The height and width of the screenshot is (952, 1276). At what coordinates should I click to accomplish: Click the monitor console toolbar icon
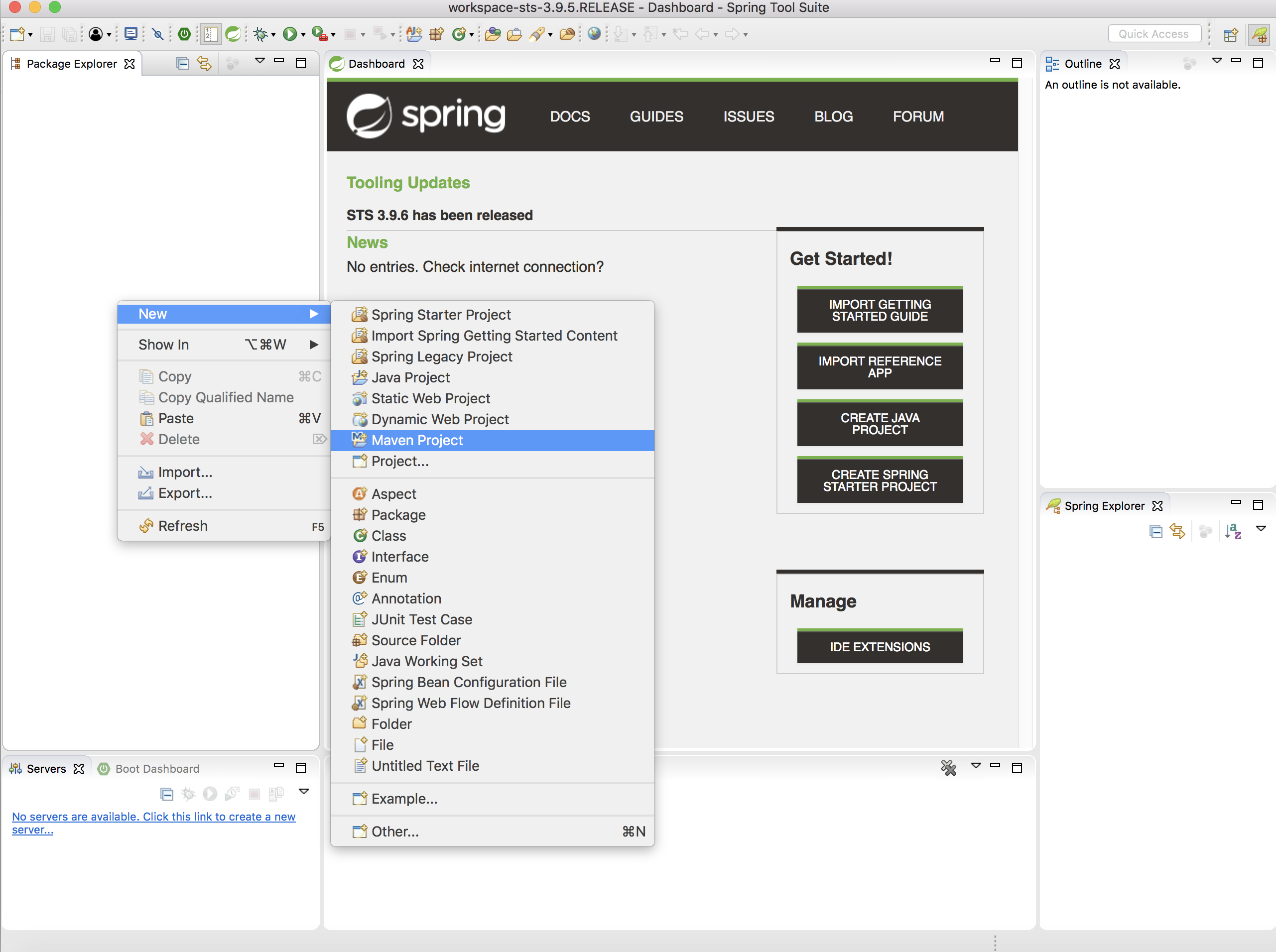tap(131, 34)
